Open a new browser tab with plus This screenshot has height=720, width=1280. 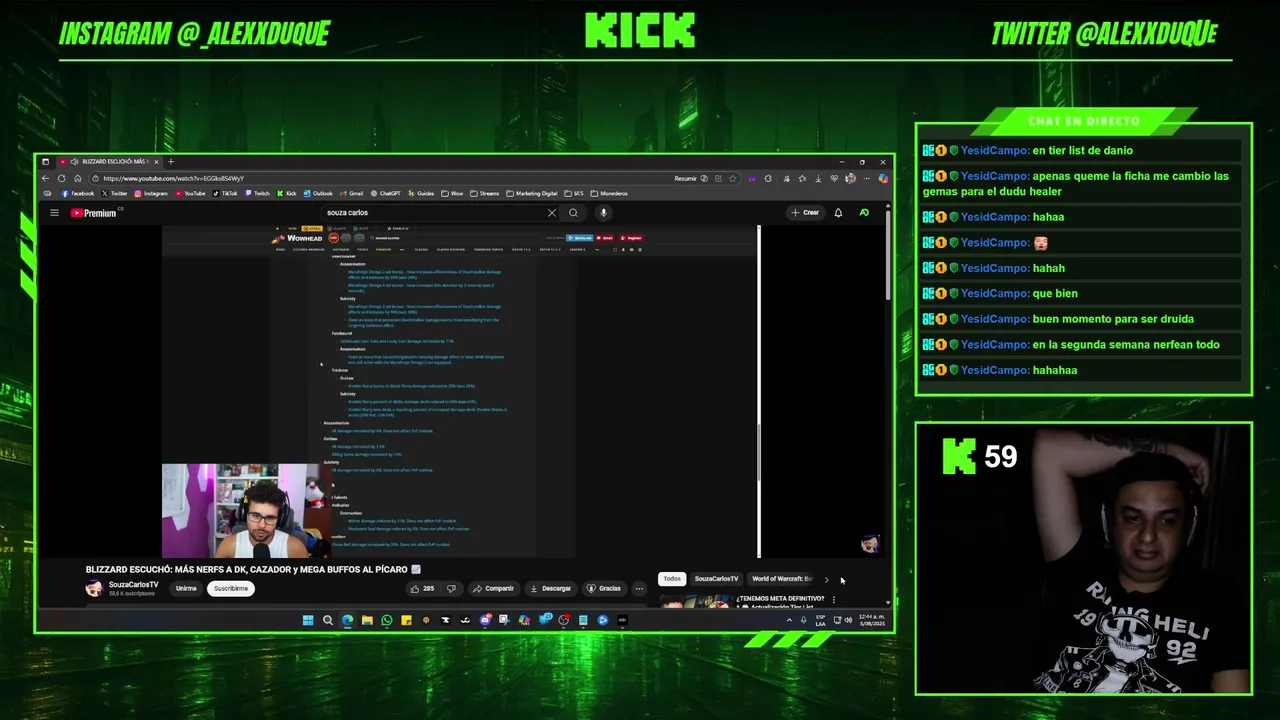tap(171, 162)
